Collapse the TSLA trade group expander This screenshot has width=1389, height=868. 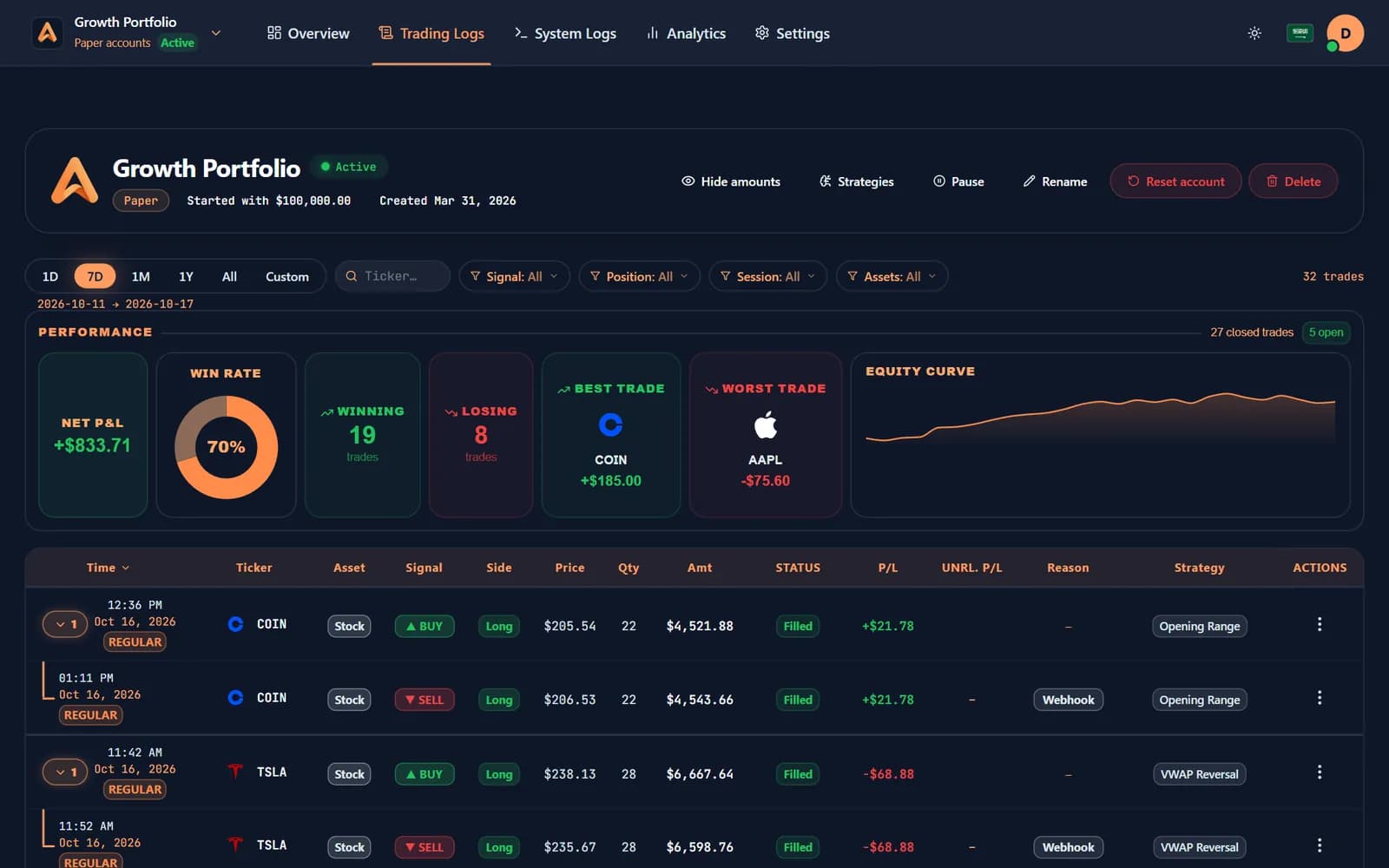[x=65, y=772]
